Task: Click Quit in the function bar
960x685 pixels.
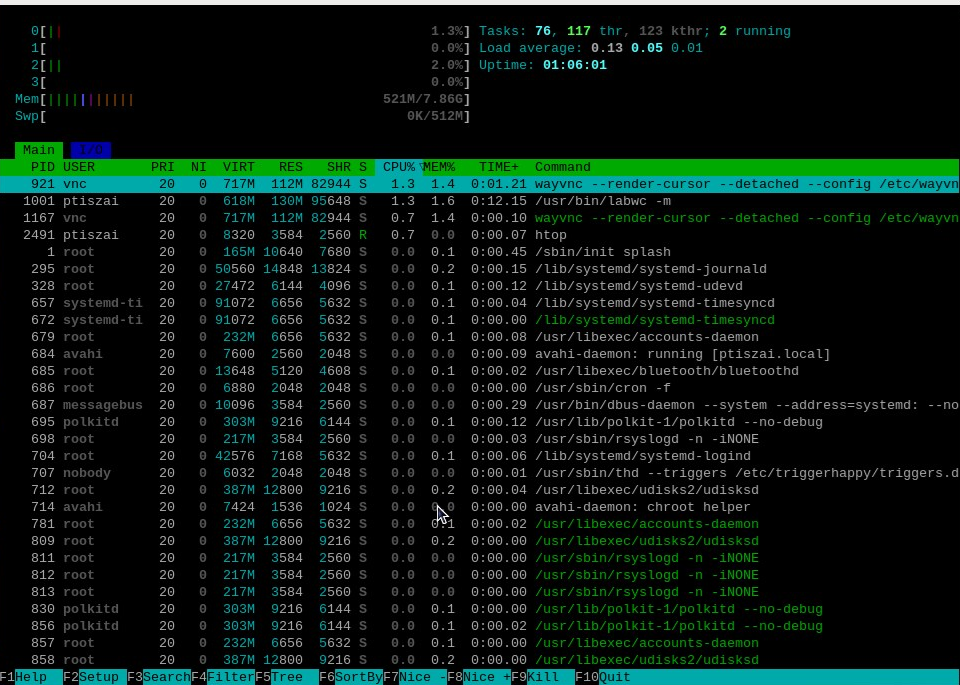Action: pyautogui.click(x=602, y=677)
